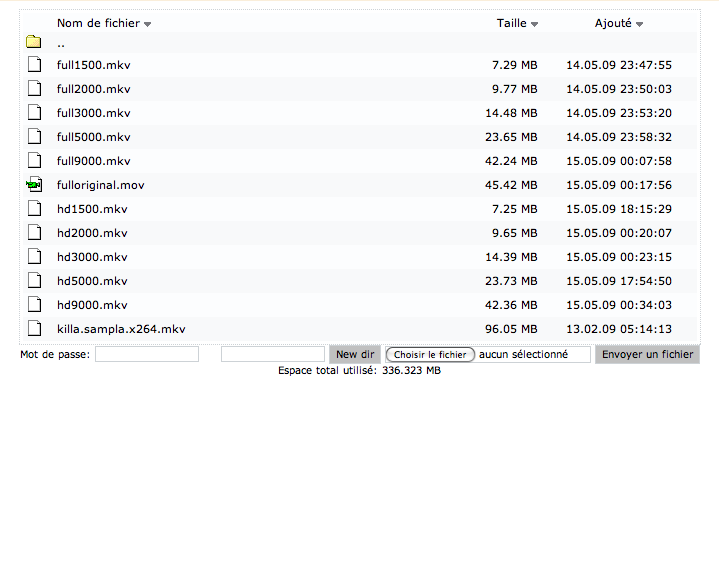
Task: Click the file icon beside hd2000.mkv
Action: (x=34, y=232)
